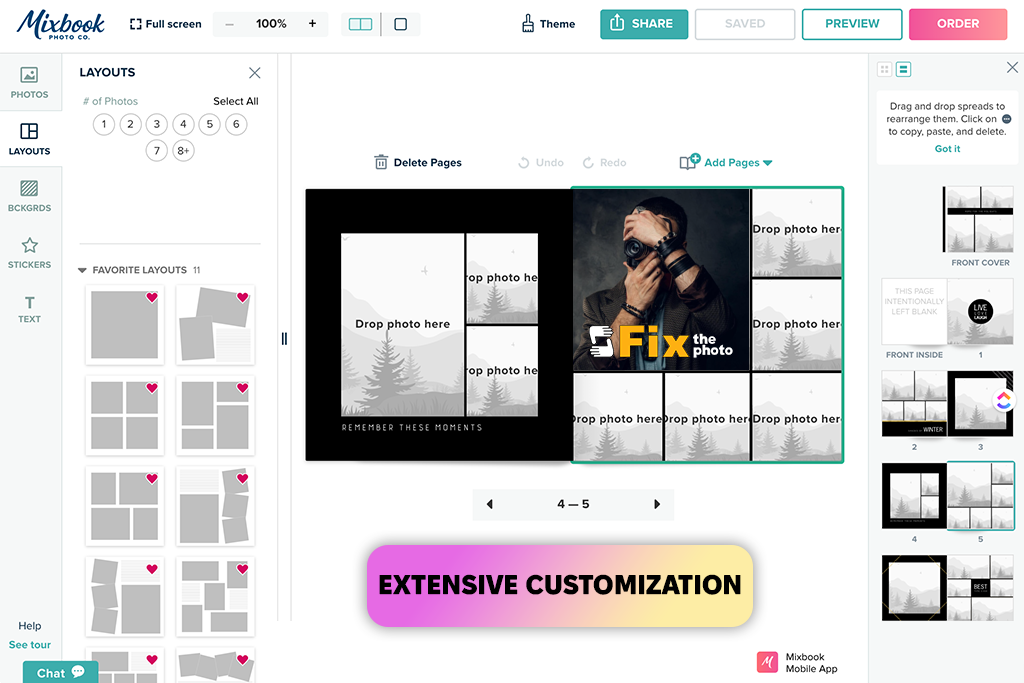This screenshot has height=683, width=1024.
Task: Click the page indicator 4 — 5
Action: (573, 504)
